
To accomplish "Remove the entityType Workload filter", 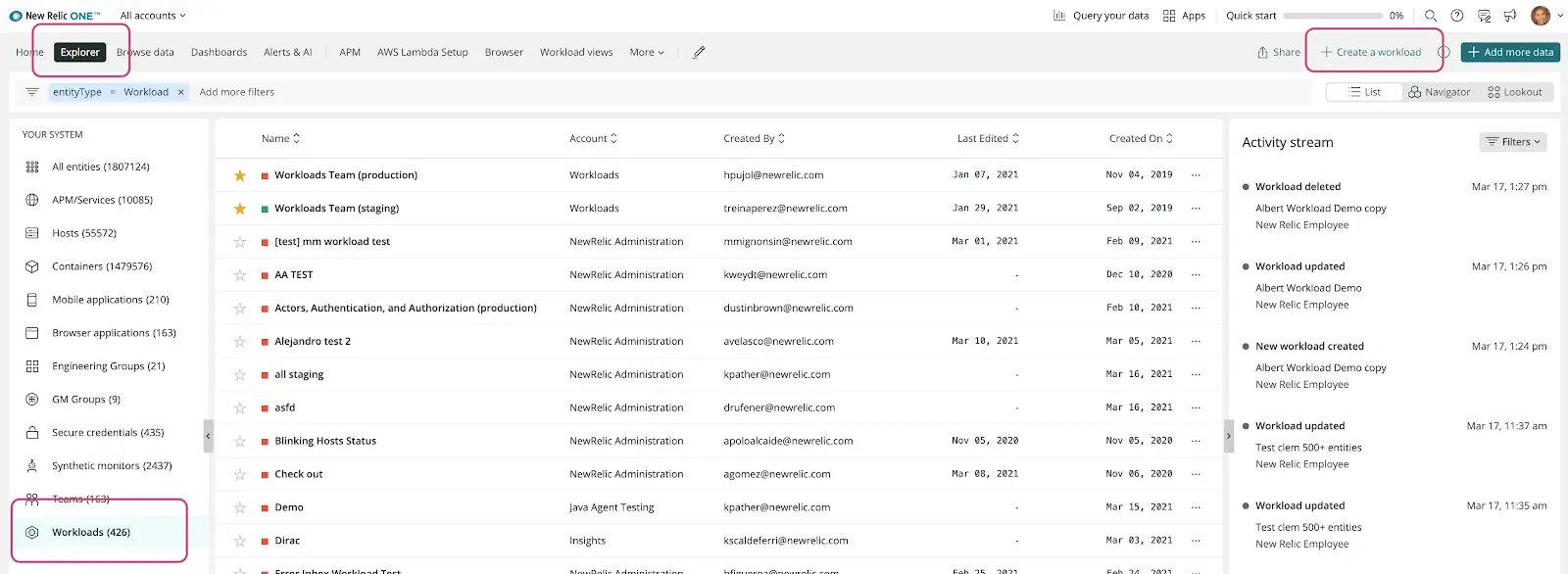I will pos(180,92).
